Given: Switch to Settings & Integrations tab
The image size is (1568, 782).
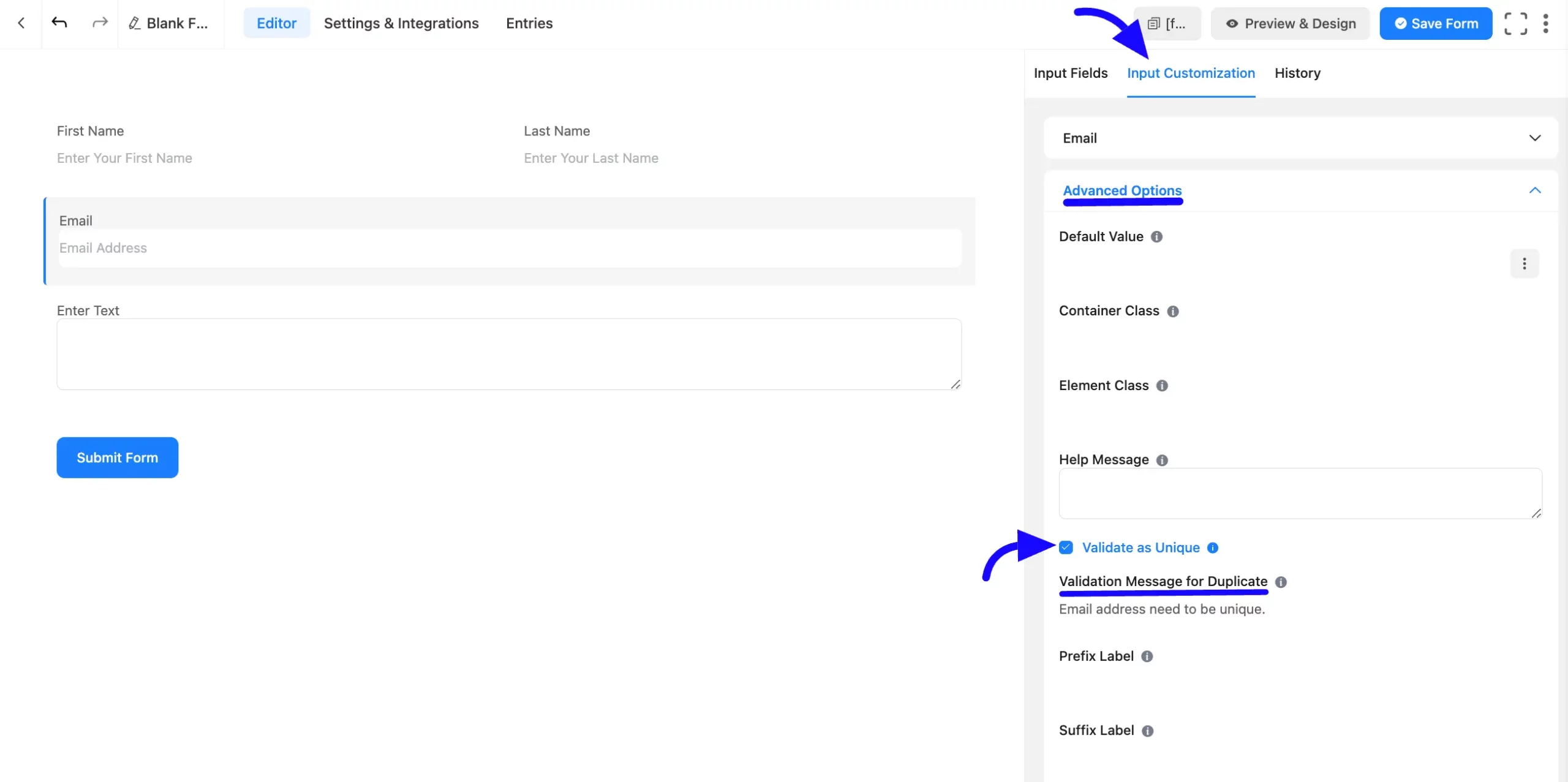Looking at the screenshot, I should (x=401, y=23).
